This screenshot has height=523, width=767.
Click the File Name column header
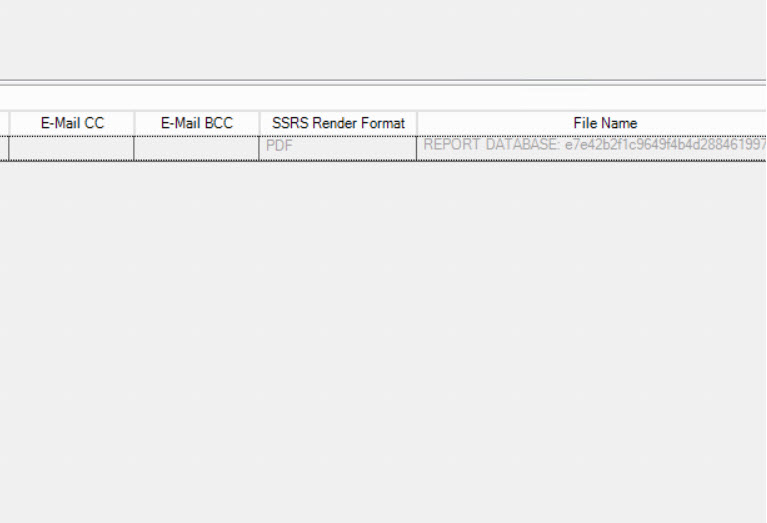[592, 123]
